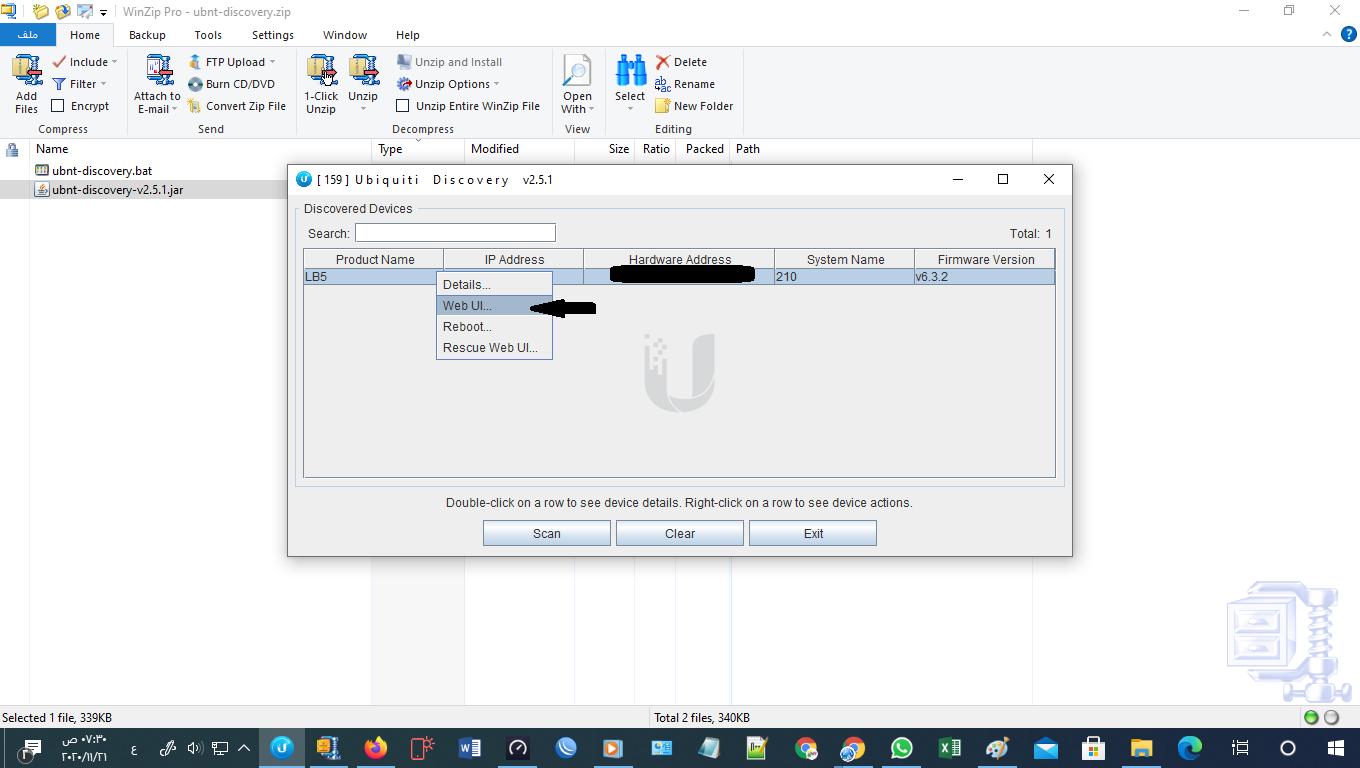Open Windows Start menu
Viewport: 1360px width, 768px height.
pos(1336,747)
